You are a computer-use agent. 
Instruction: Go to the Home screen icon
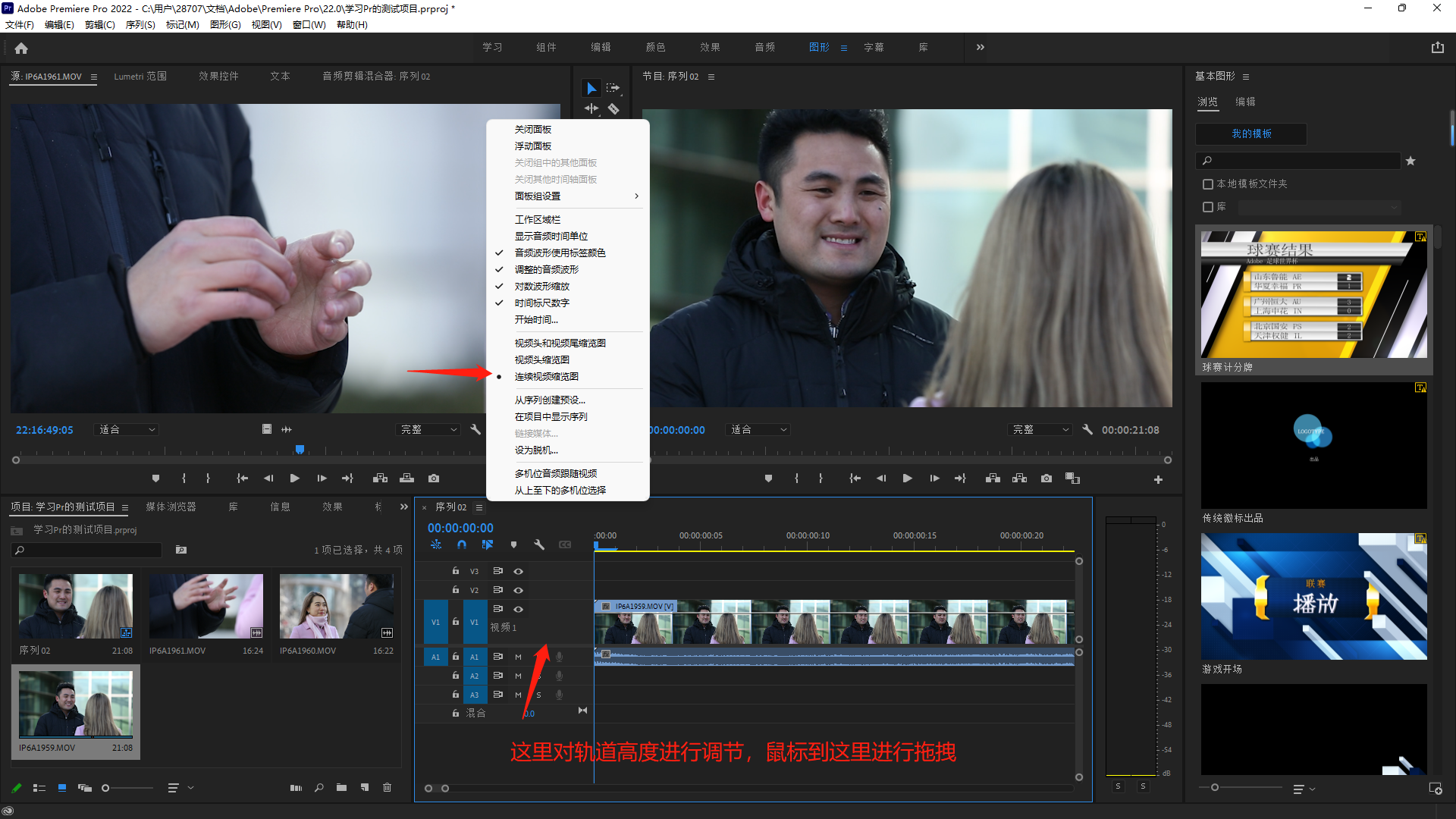click(21, 48)
